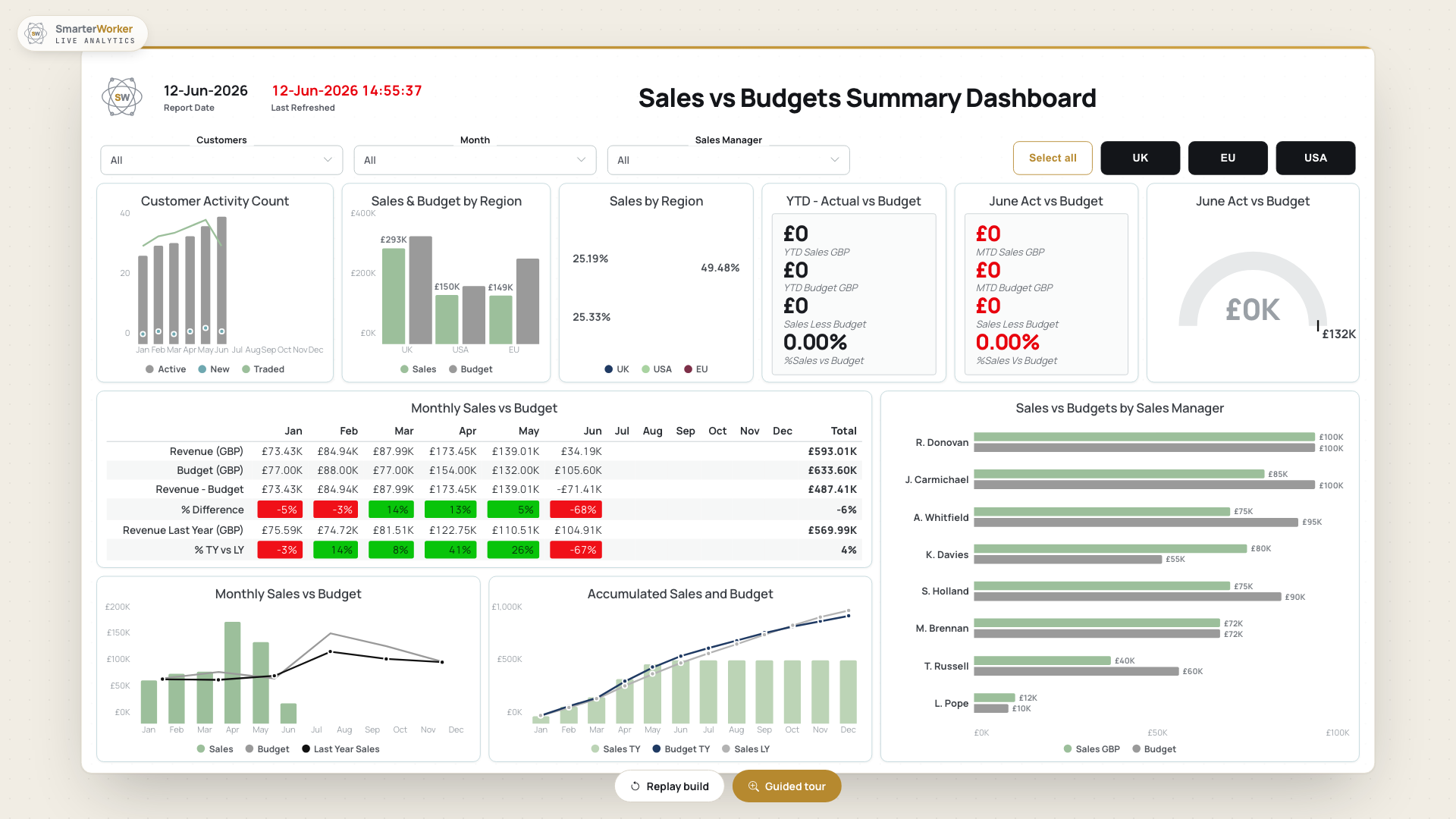Click the 49.48% slice label in Sales by Region
Screen dimensions: 1456x819
tap(720, 268)
